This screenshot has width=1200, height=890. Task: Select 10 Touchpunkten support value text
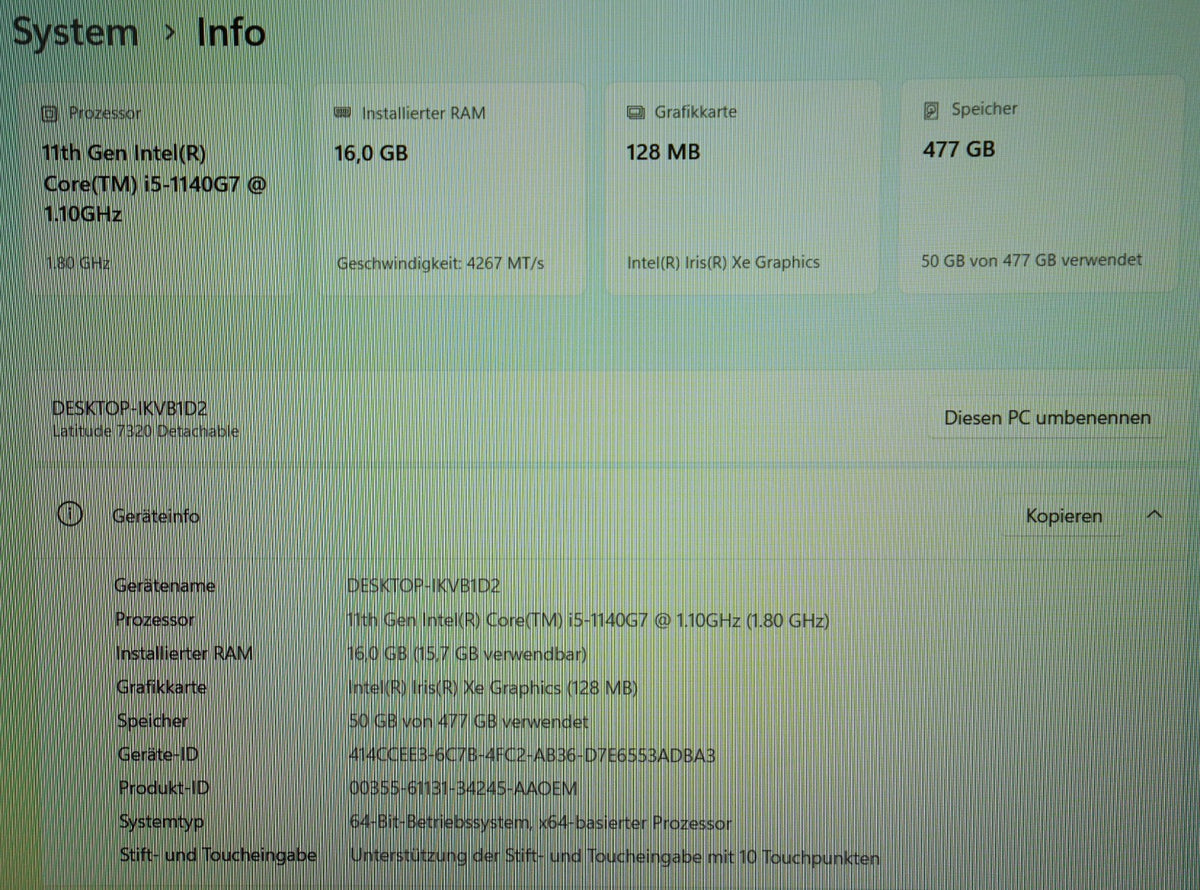615,858
